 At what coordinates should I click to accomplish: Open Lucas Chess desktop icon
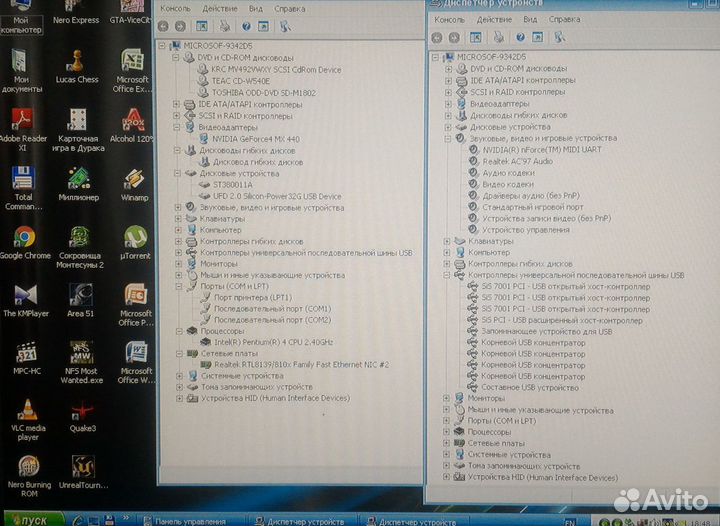(77, 67)
